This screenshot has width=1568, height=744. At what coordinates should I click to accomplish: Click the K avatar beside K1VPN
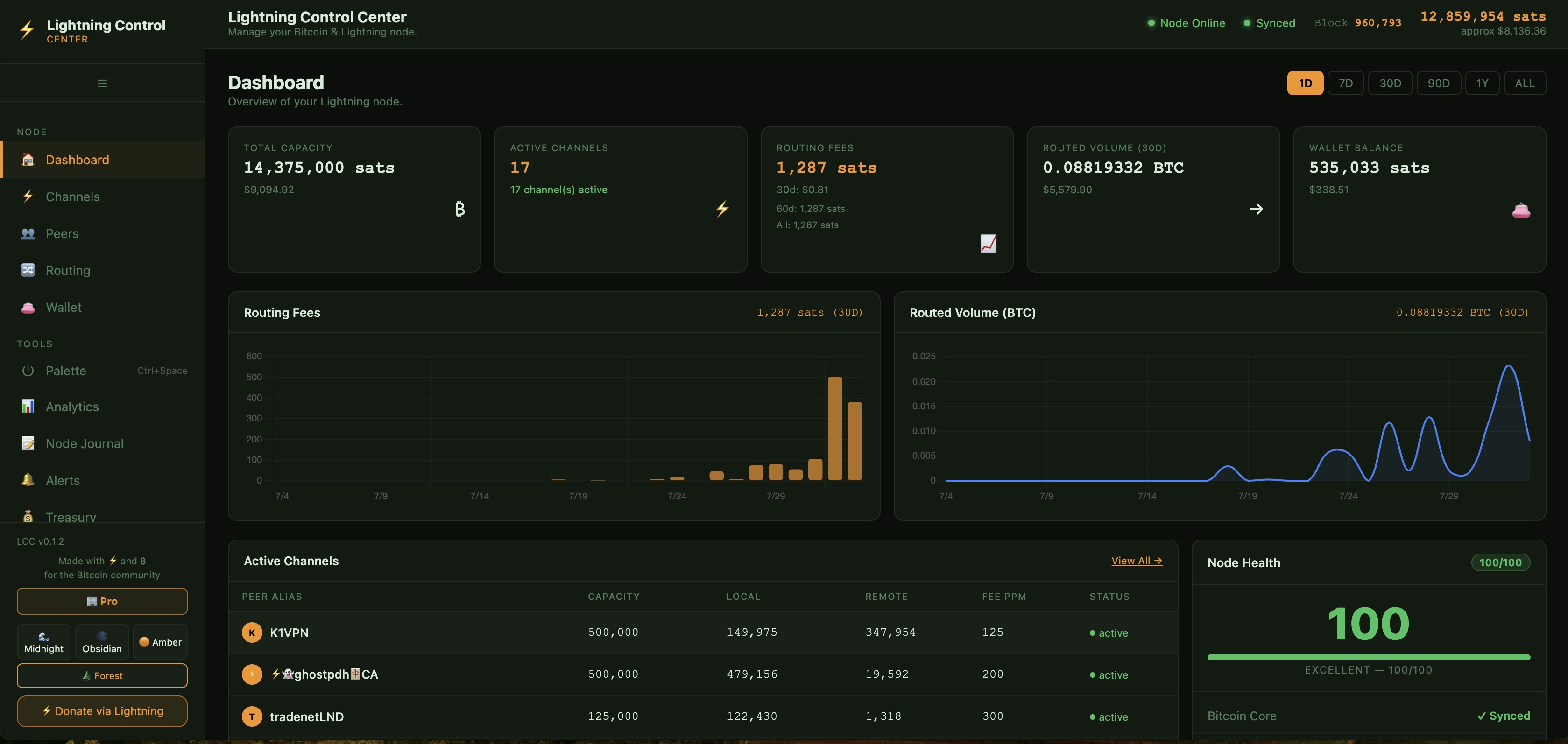tap(252, 632)
